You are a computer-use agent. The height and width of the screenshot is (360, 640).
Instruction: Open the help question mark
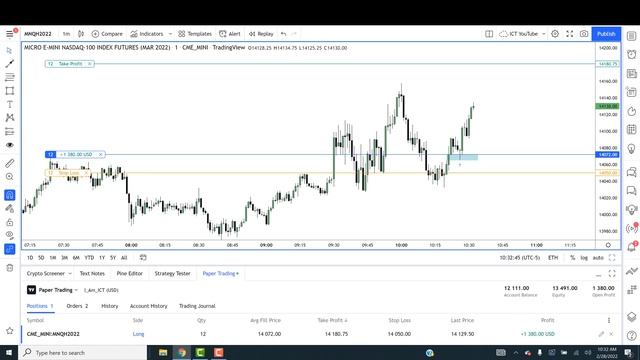tap(631, 336)
